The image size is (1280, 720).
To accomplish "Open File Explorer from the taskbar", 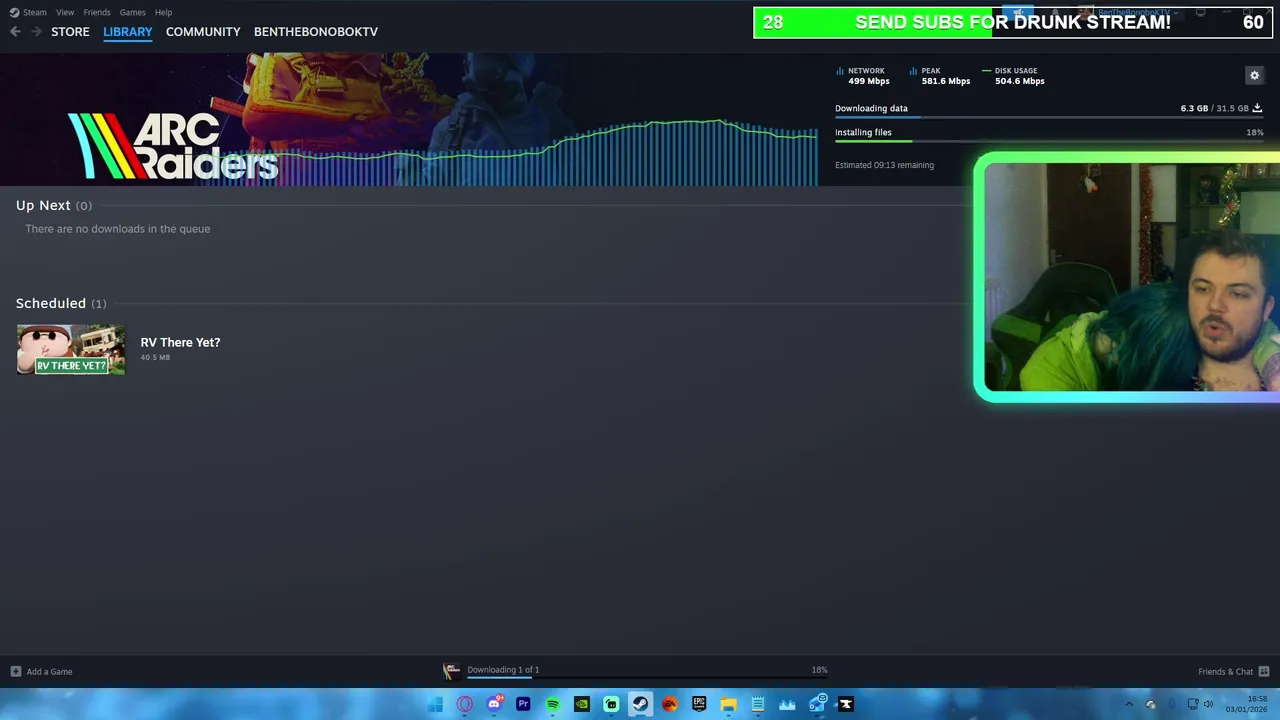I will [728, 704].
